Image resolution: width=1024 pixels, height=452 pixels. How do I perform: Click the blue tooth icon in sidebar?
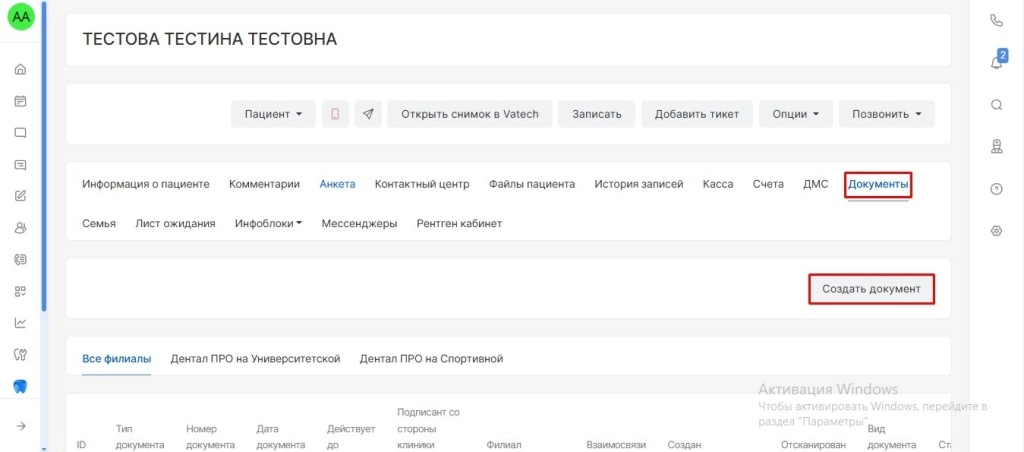20,386
